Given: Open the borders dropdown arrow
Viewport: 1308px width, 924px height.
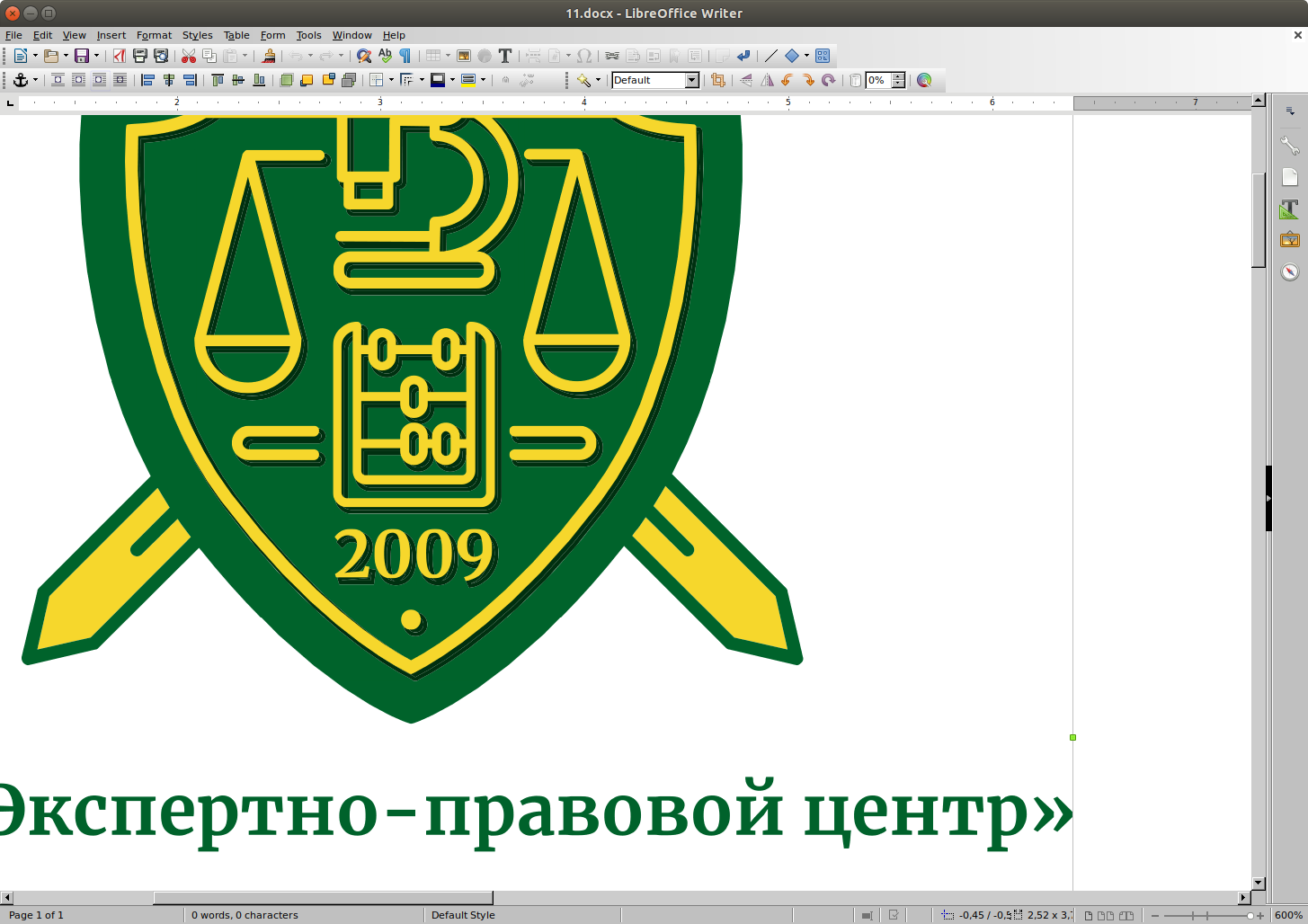Looking at the screenshot, I should (391, 80).
